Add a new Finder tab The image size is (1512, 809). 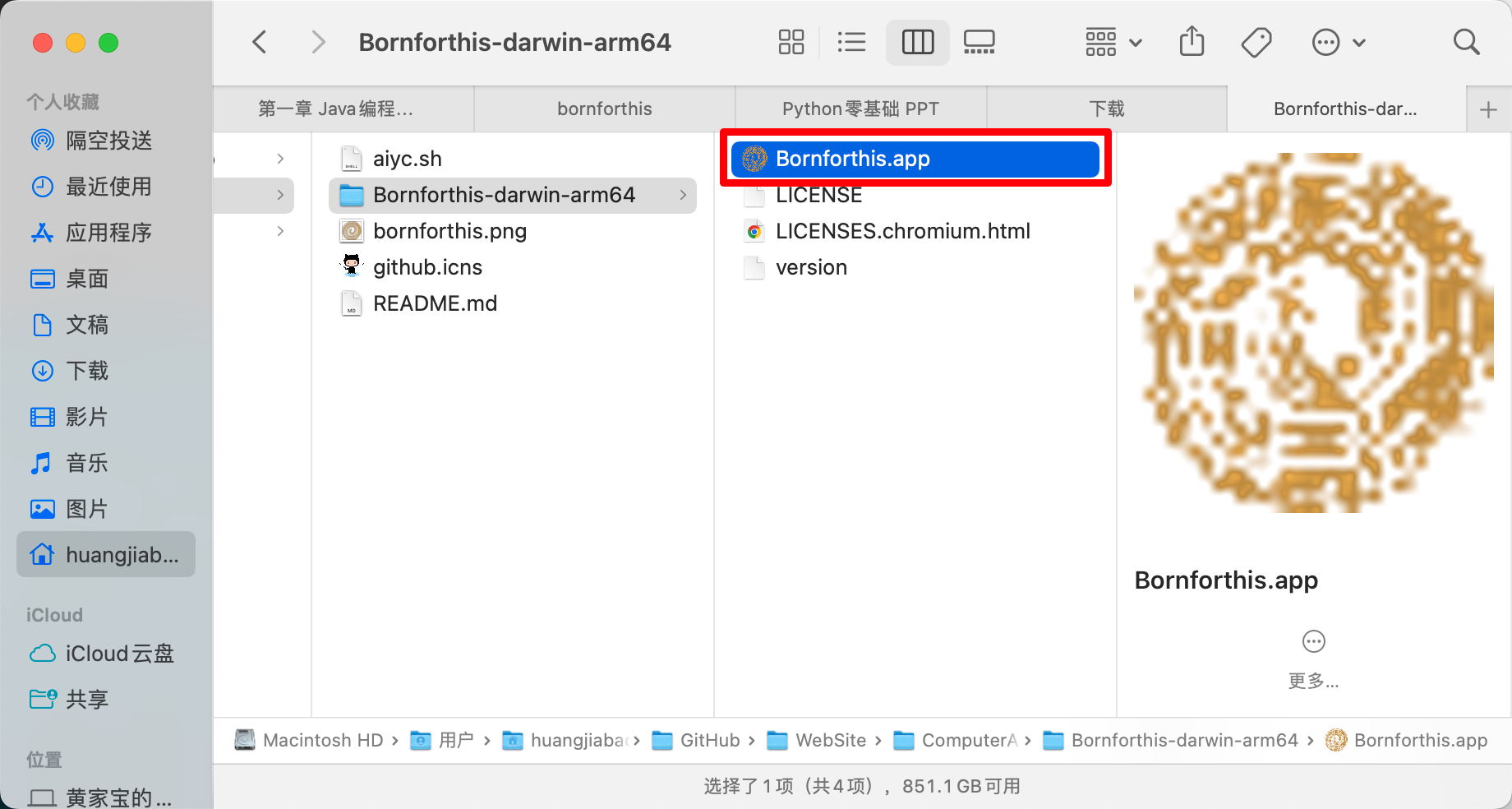point(1488,109)
